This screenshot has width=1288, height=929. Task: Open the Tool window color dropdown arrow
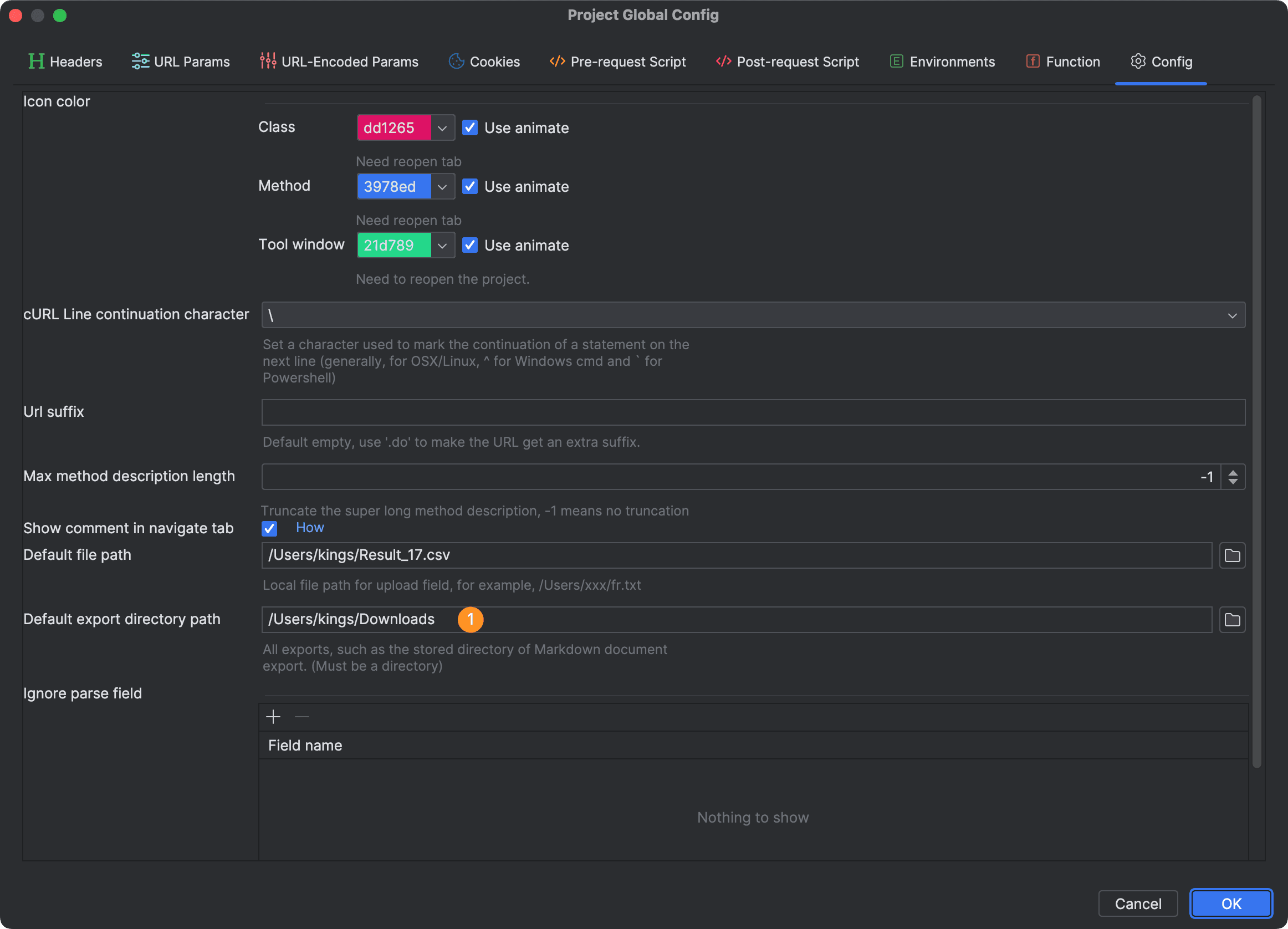(x=442, y=246)
